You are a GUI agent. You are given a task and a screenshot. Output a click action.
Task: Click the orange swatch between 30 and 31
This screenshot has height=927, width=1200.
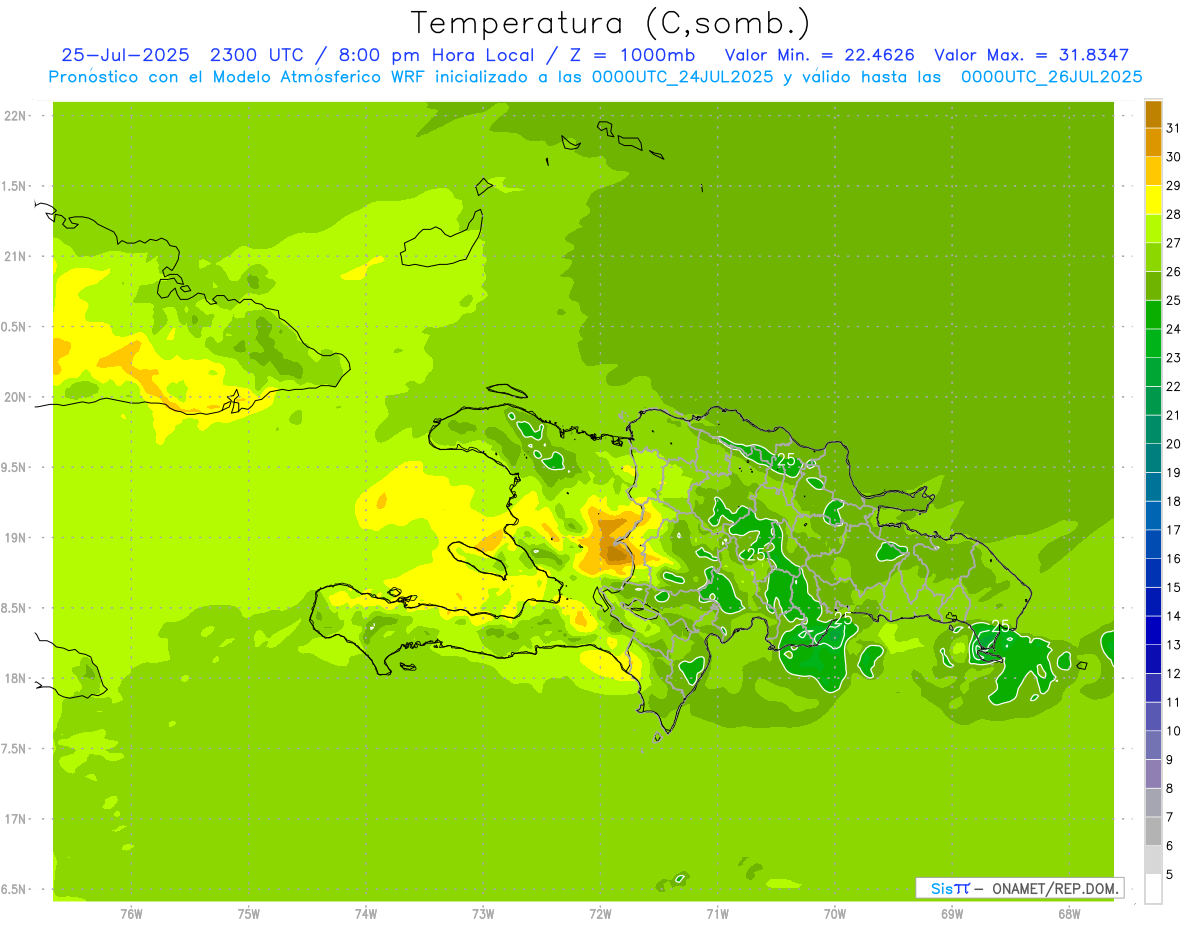[1153, 142]
